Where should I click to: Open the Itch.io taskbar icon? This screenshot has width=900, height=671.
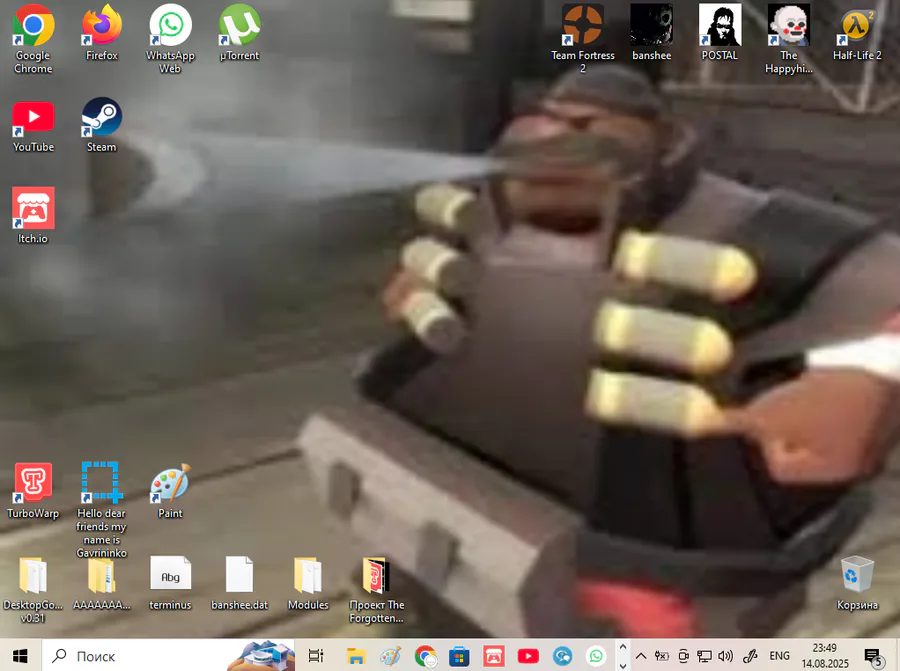point(494,656)
